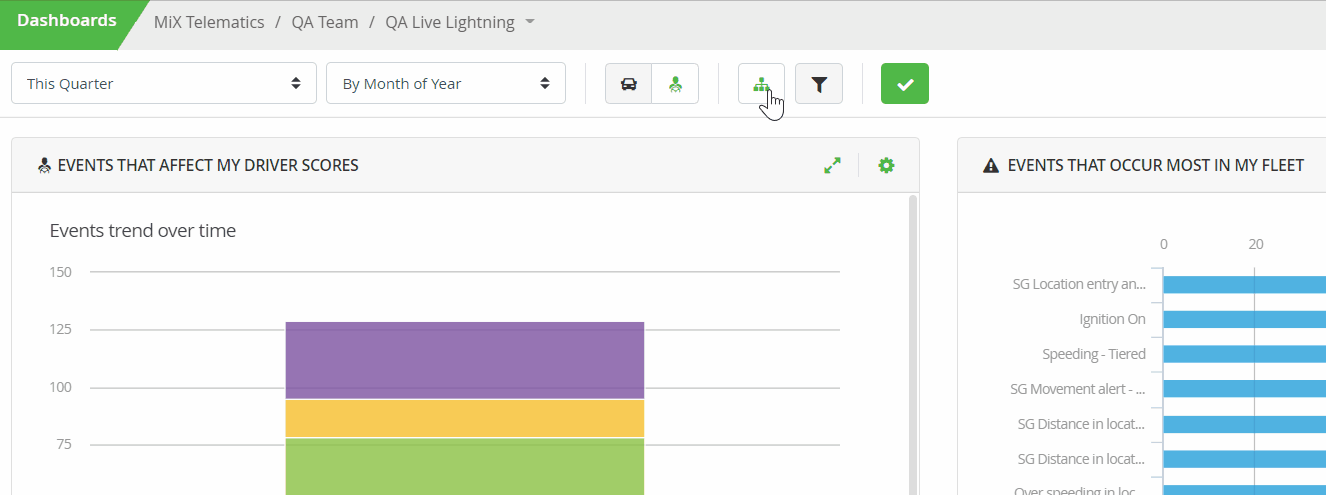Open the By Month of Year dropdown

[446, 83]
